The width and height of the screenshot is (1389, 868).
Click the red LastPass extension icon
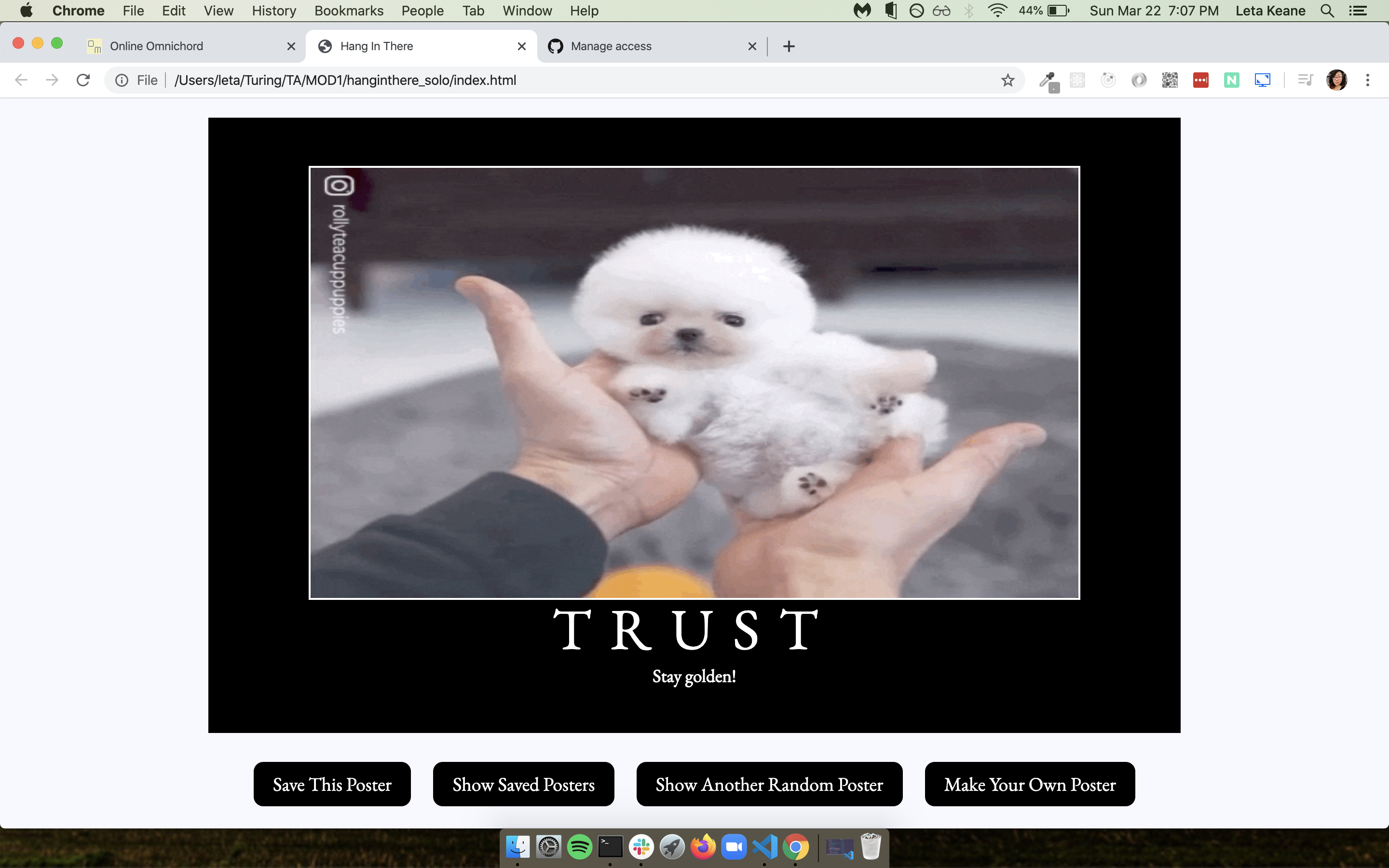1200,81
